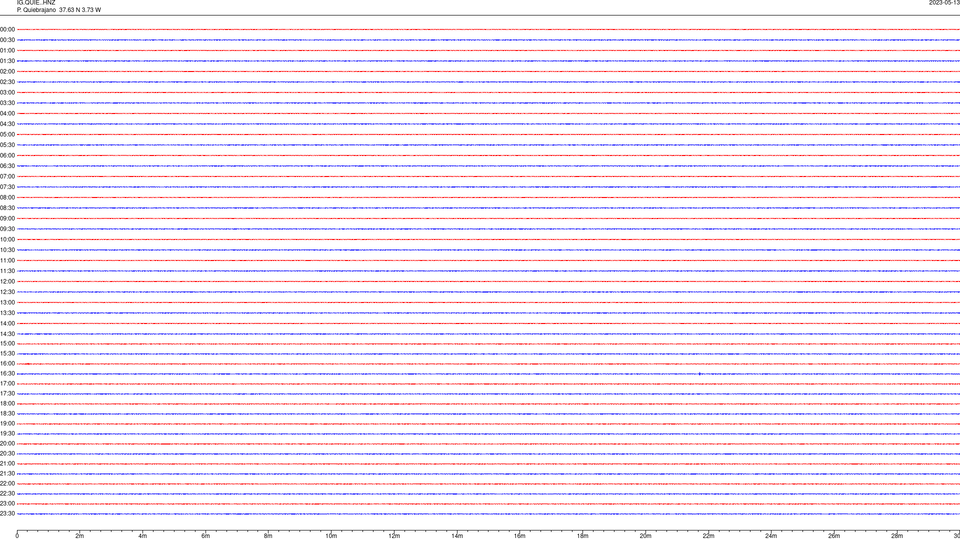Image resolution: width=960 pixels, height=540 pixels.
Task: Select the 14m axis tick label
Action: (457, 536)
